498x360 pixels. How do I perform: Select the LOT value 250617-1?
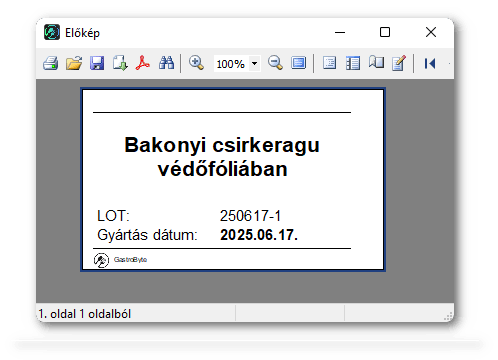pos(250,216)
